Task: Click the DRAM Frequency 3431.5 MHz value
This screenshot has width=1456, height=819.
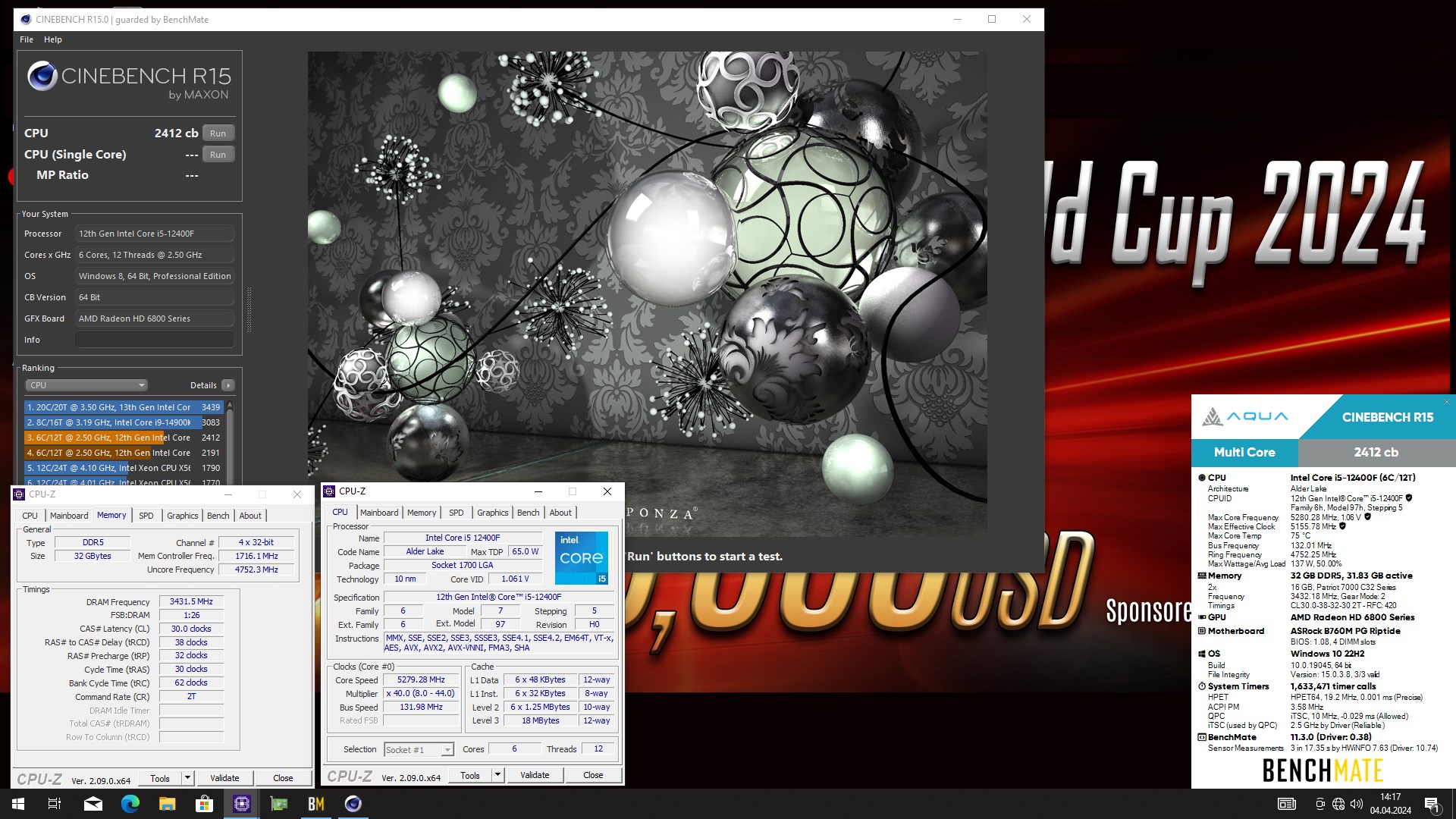Action: click(191, 601)
